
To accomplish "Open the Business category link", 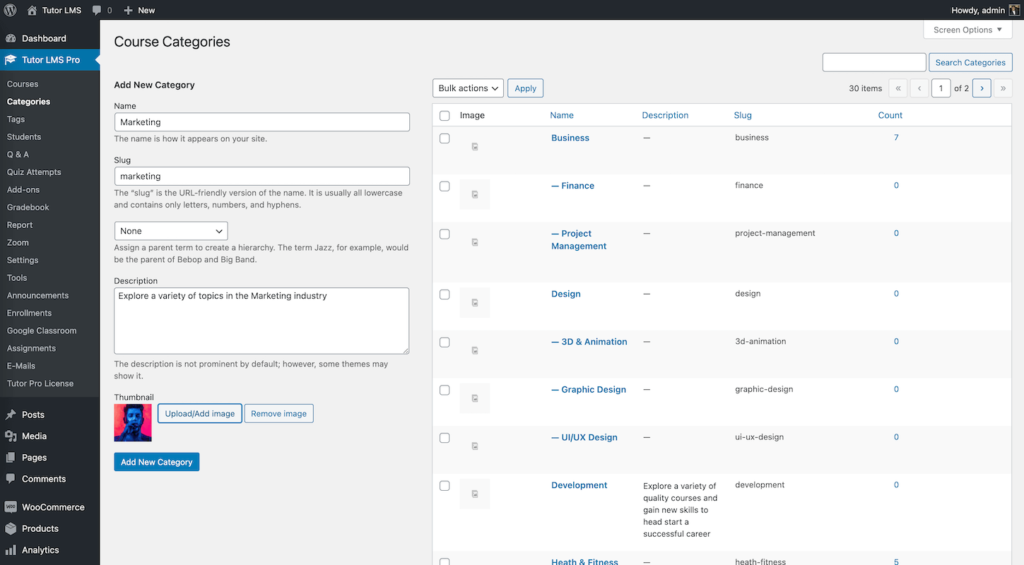I will [x=570, y=138].
